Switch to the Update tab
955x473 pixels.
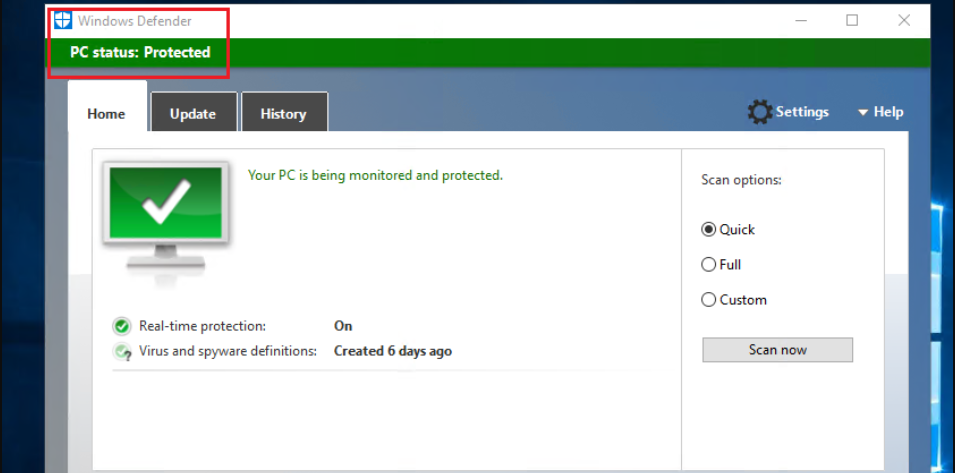coord(193,114)
